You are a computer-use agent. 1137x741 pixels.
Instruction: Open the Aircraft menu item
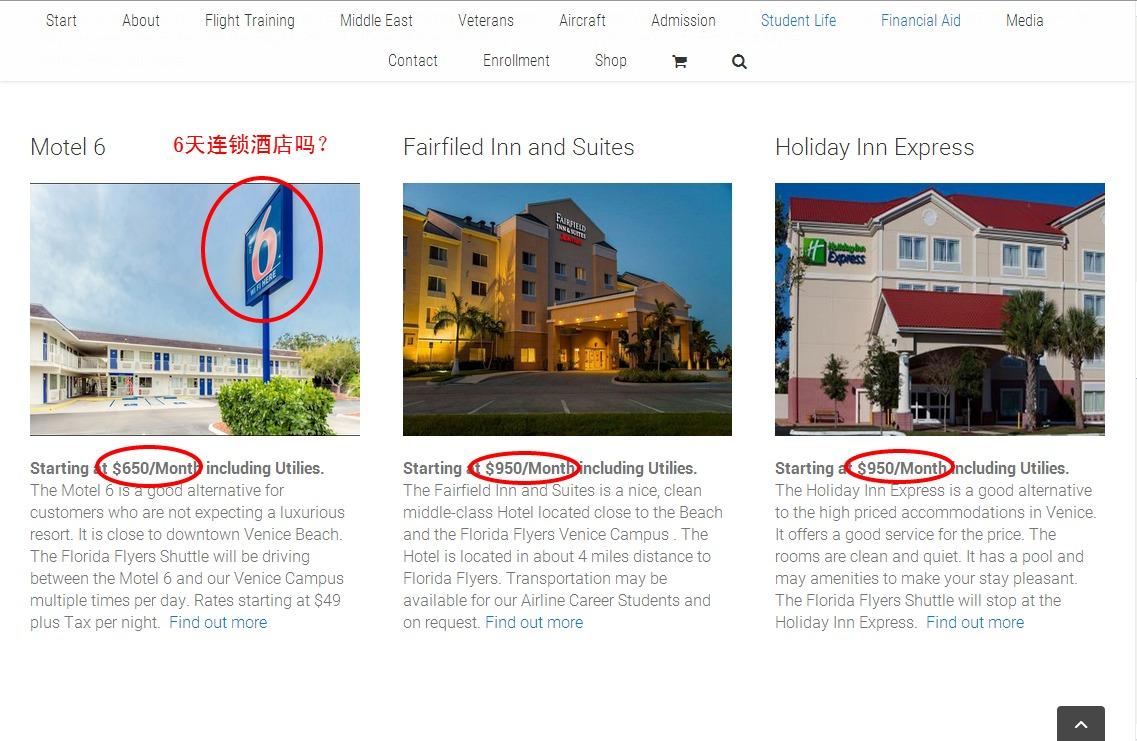click(582, 20)
